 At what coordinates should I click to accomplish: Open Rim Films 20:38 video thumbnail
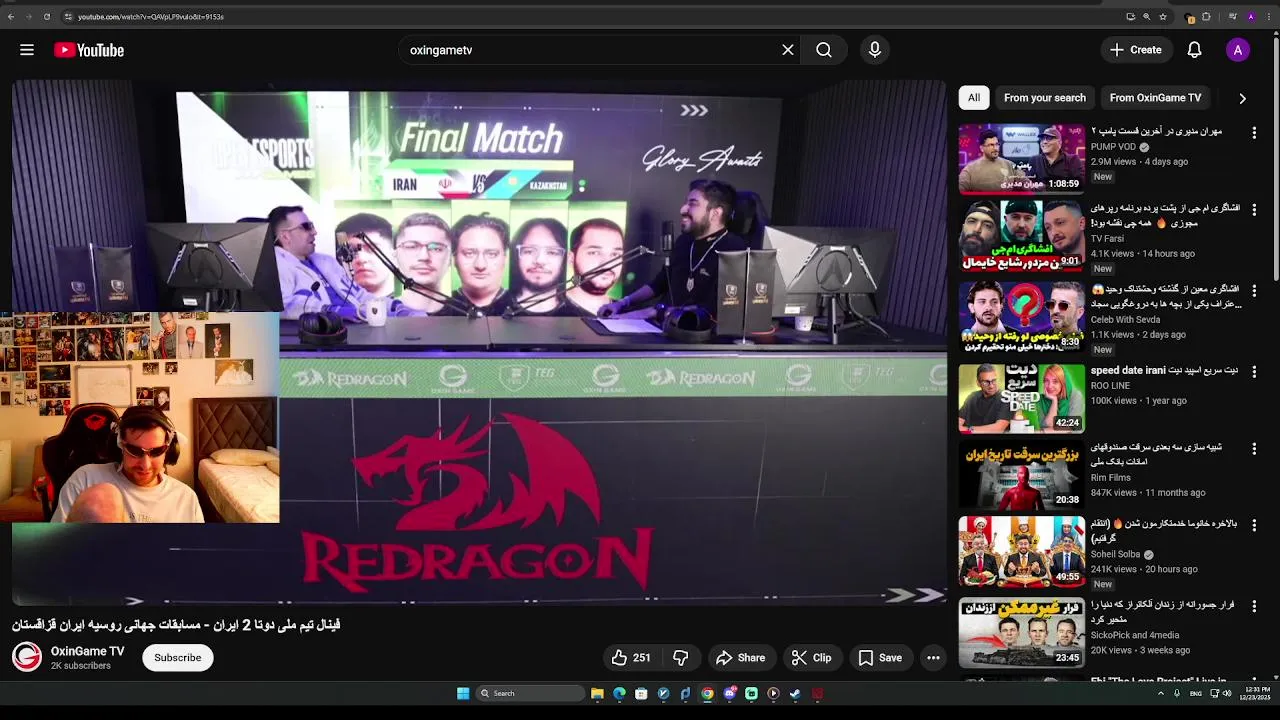(1021, 475)
